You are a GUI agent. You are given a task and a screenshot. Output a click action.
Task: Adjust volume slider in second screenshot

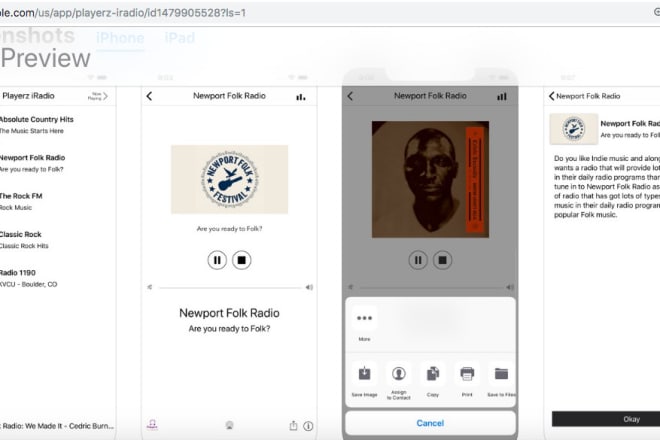pos(230,288)
